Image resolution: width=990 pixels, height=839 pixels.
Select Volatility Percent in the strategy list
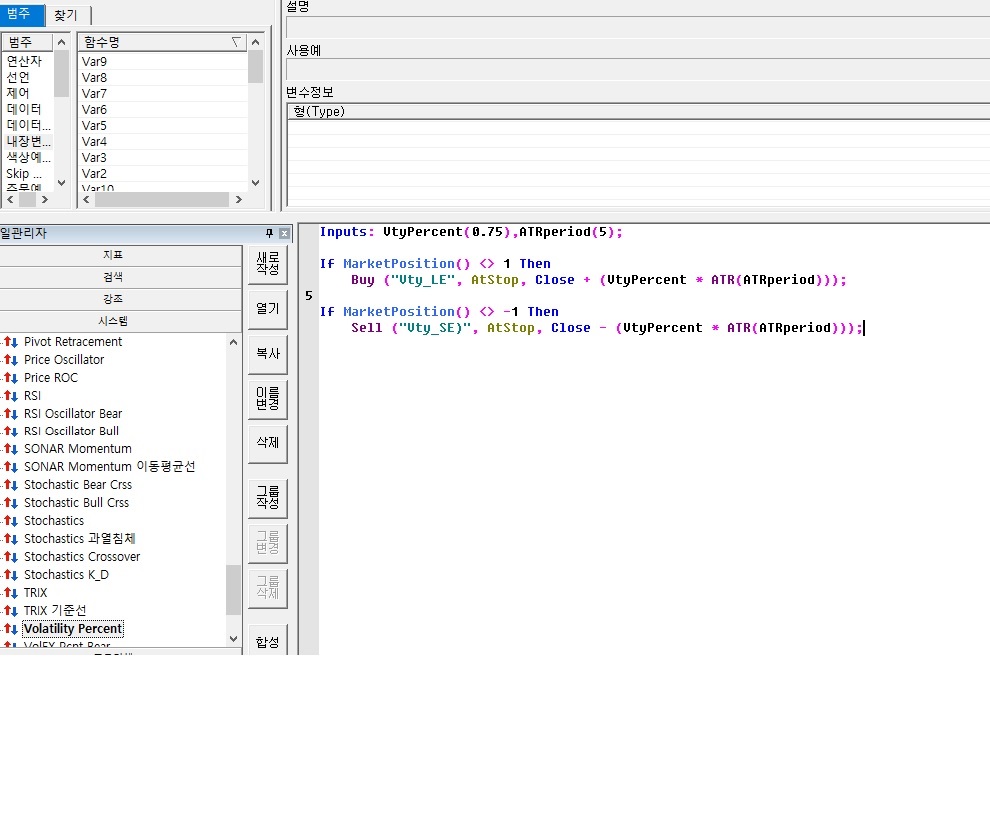(x=73, y=629)
